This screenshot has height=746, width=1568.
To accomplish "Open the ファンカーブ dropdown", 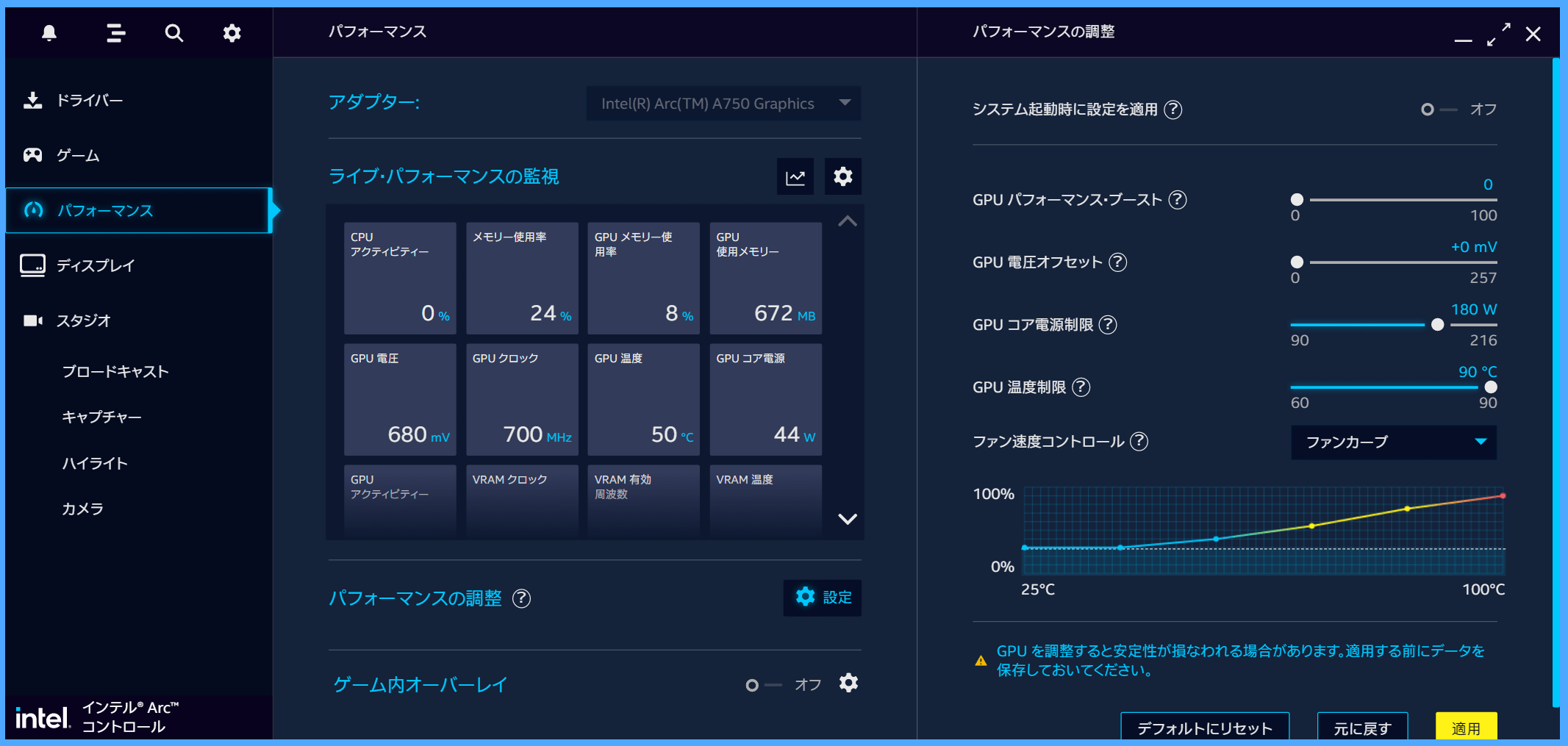I will click(x=1394, y=442).
